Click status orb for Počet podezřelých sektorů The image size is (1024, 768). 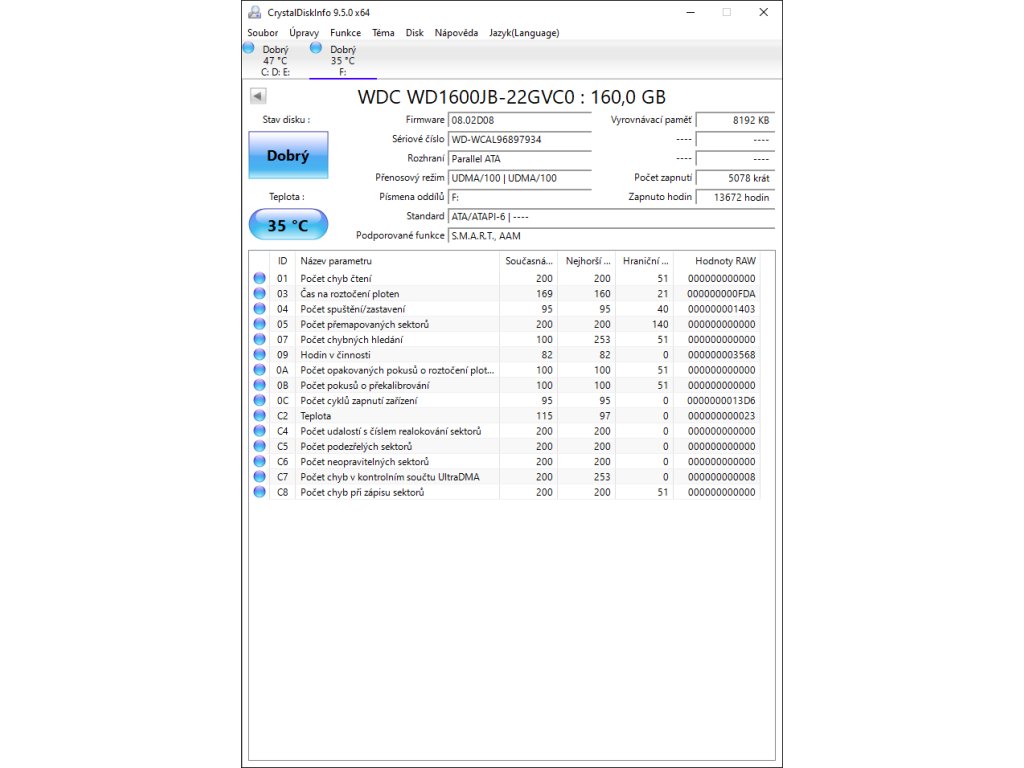260,446
